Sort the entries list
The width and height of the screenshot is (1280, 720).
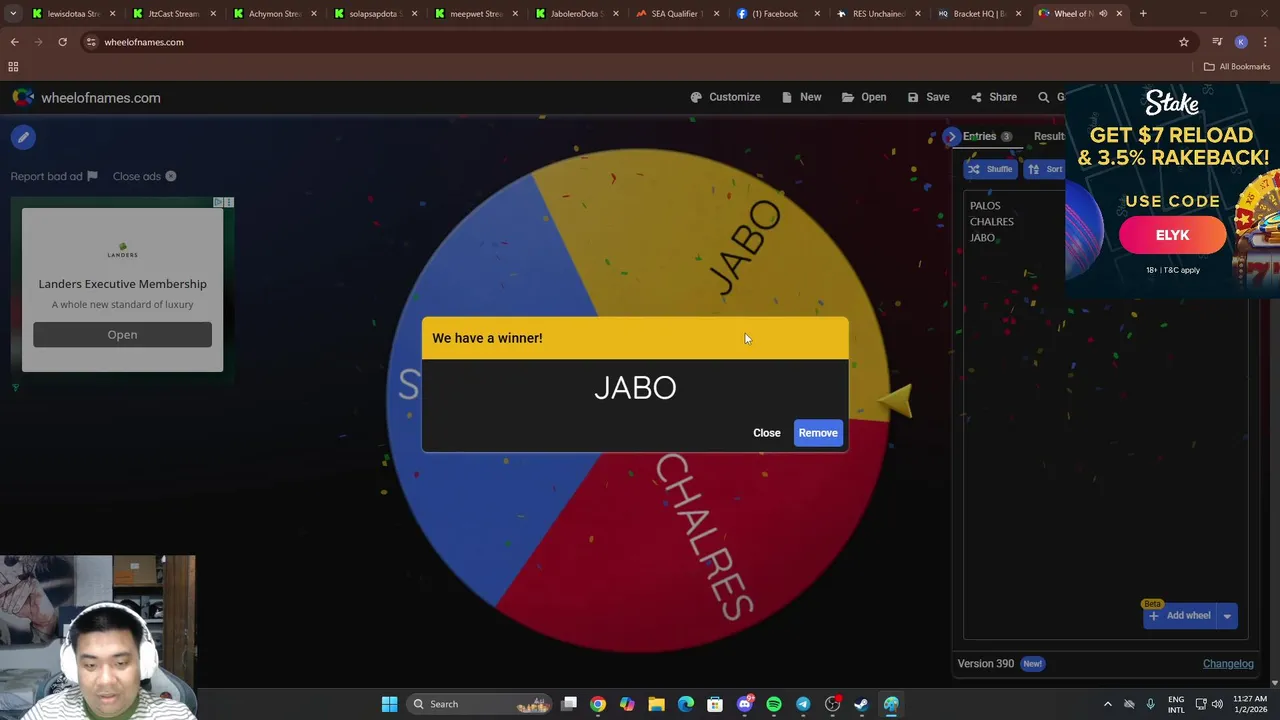pos(1045,169)
